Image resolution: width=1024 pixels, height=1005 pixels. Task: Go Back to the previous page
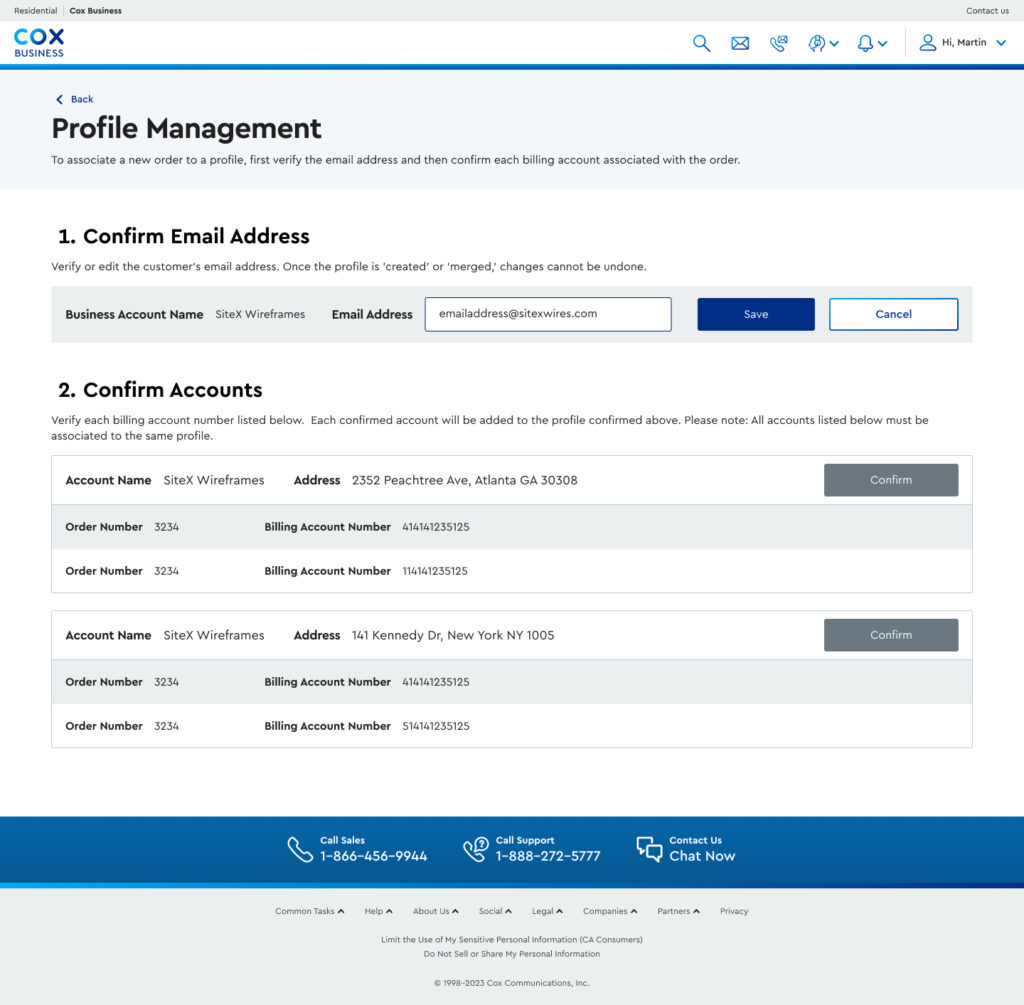75,99
